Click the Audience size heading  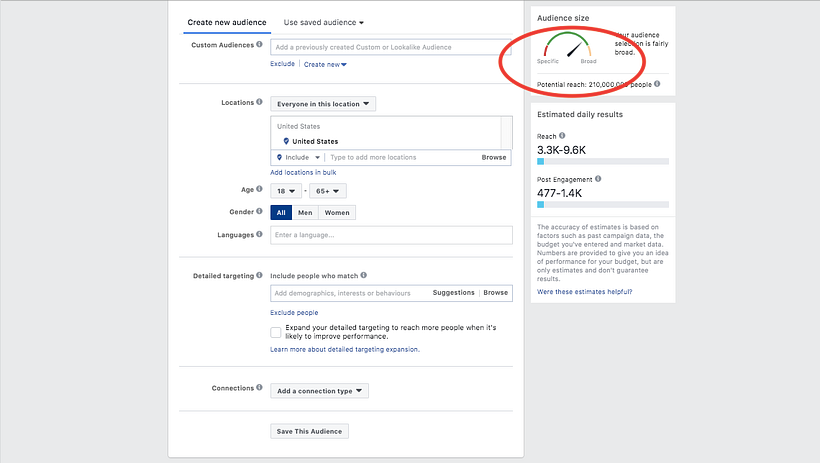563,18
